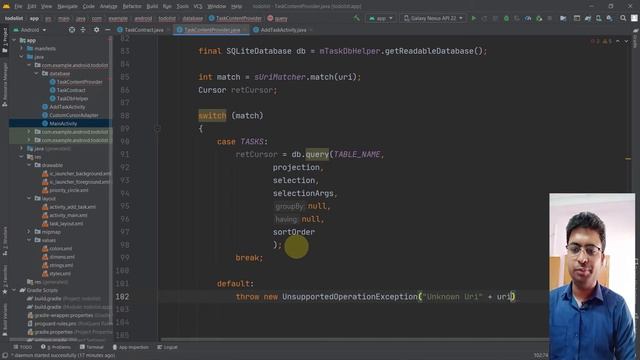Viewport: 640px width, 360px height.
Task: Collapse the database package
Action: [x=36, y=73]
